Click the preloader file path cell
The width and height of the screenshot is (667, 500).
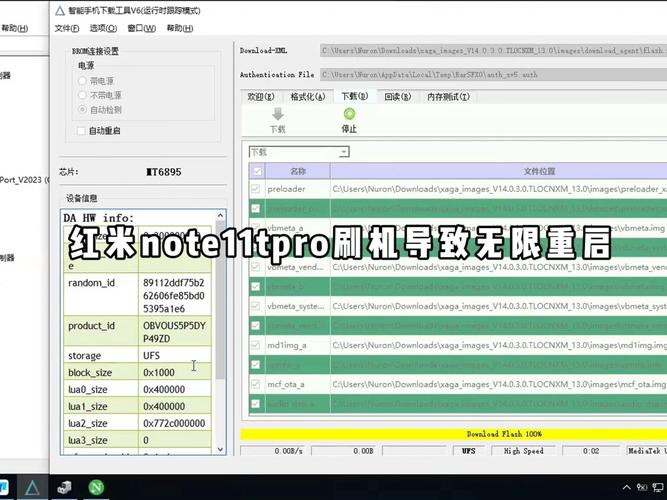(499, 189)
